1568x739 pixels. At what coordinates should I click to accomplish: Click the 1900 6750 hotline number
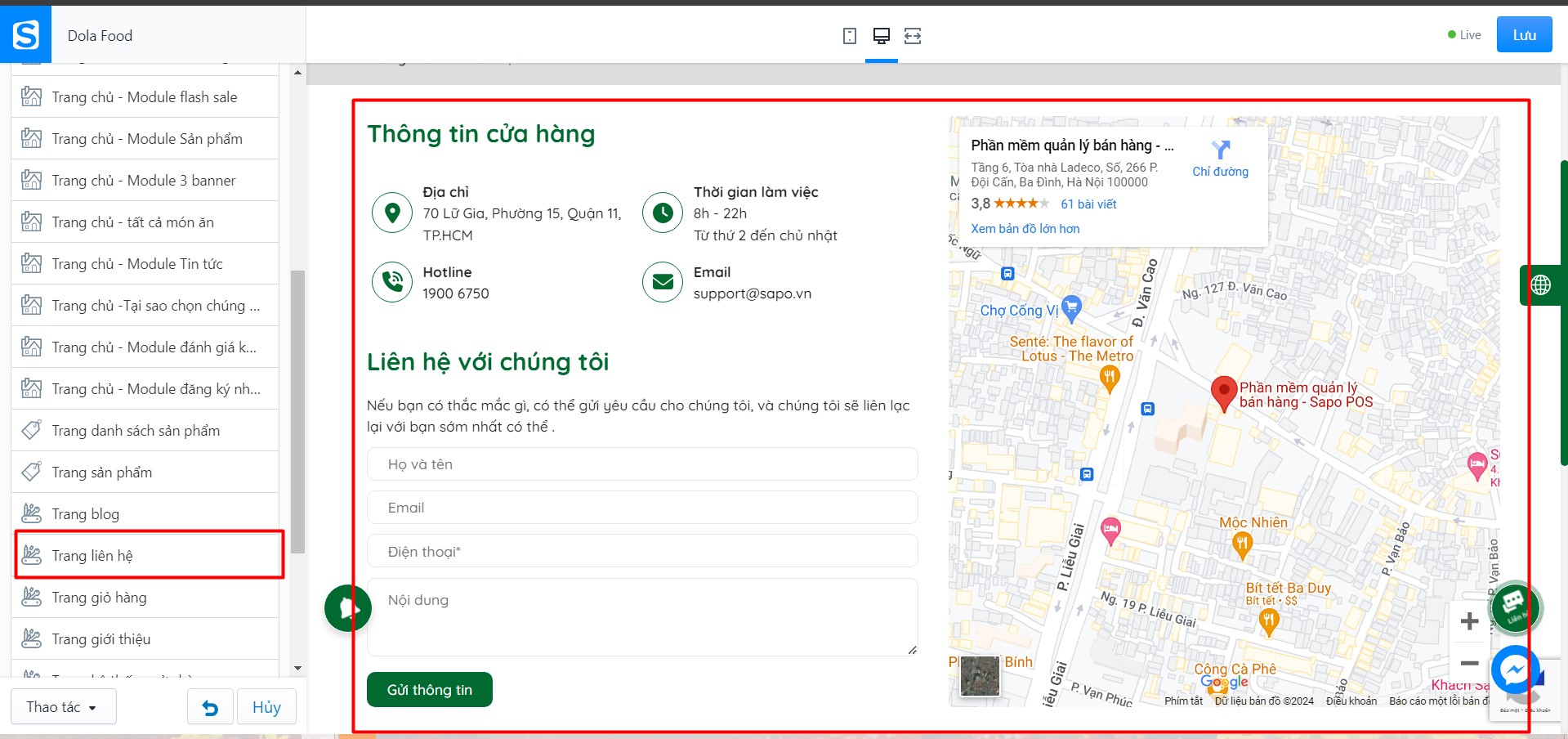click(456, 293)
